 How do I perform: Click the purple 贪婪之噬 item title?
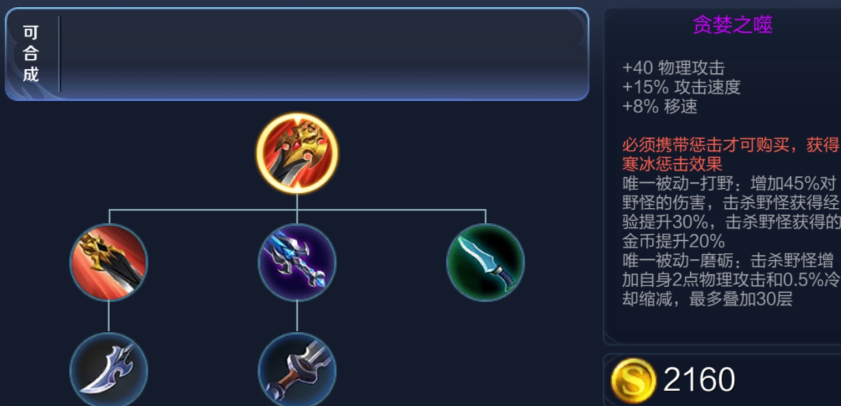732,25
